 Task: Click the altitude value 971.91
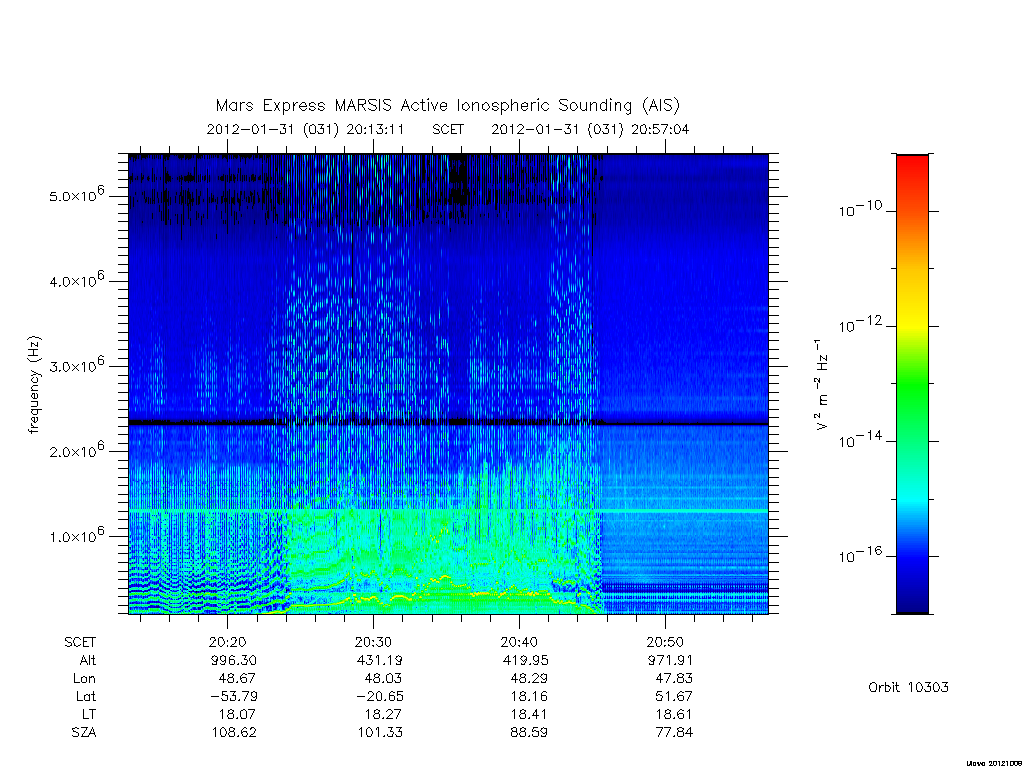click(670, 660)
